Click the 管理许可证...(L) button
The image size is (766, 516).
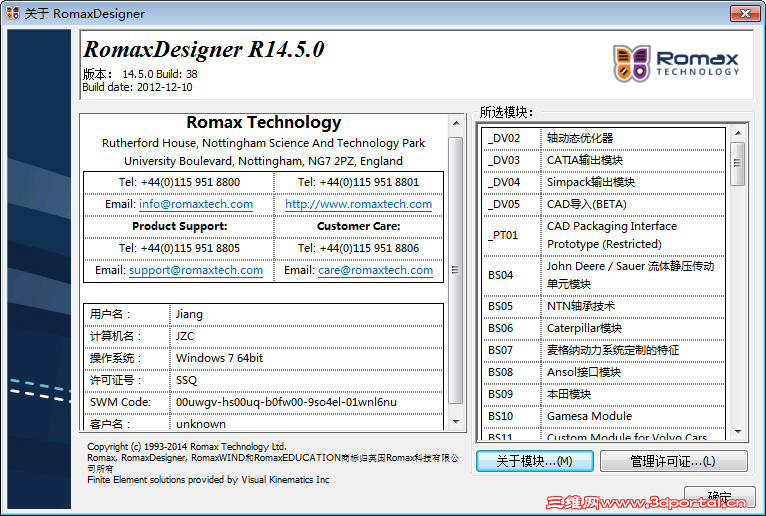[x=673, y=461]
